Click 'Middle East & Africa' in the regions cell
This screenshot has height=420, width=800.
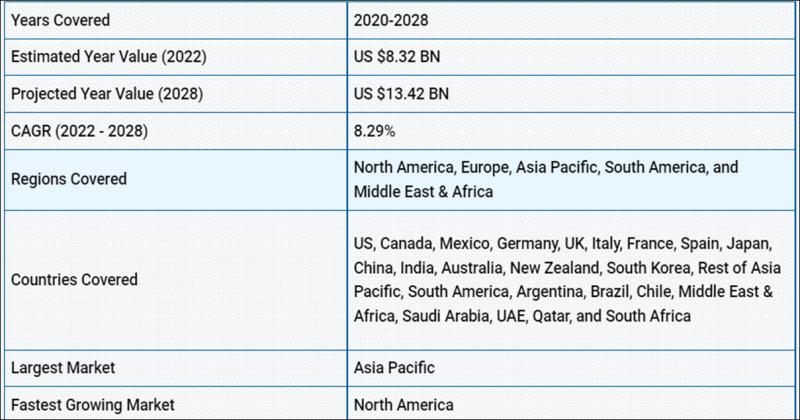(423, 191)
